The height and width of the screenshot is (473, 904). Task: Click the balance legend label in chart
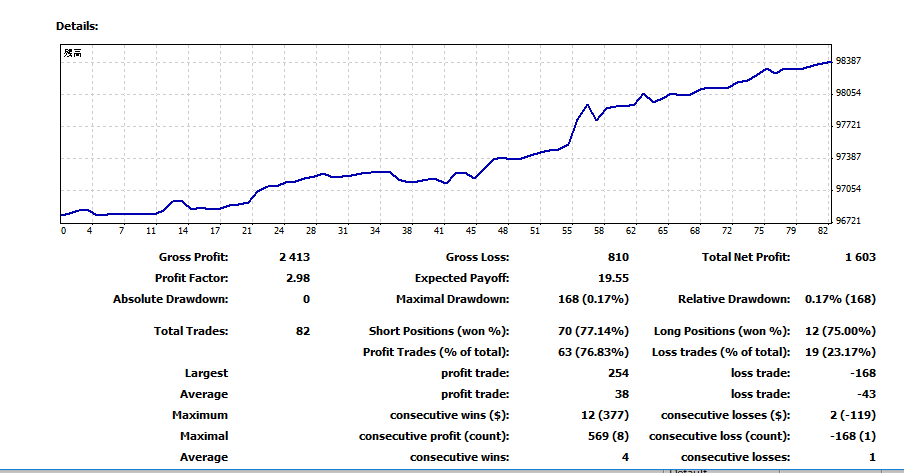point(72,53)
